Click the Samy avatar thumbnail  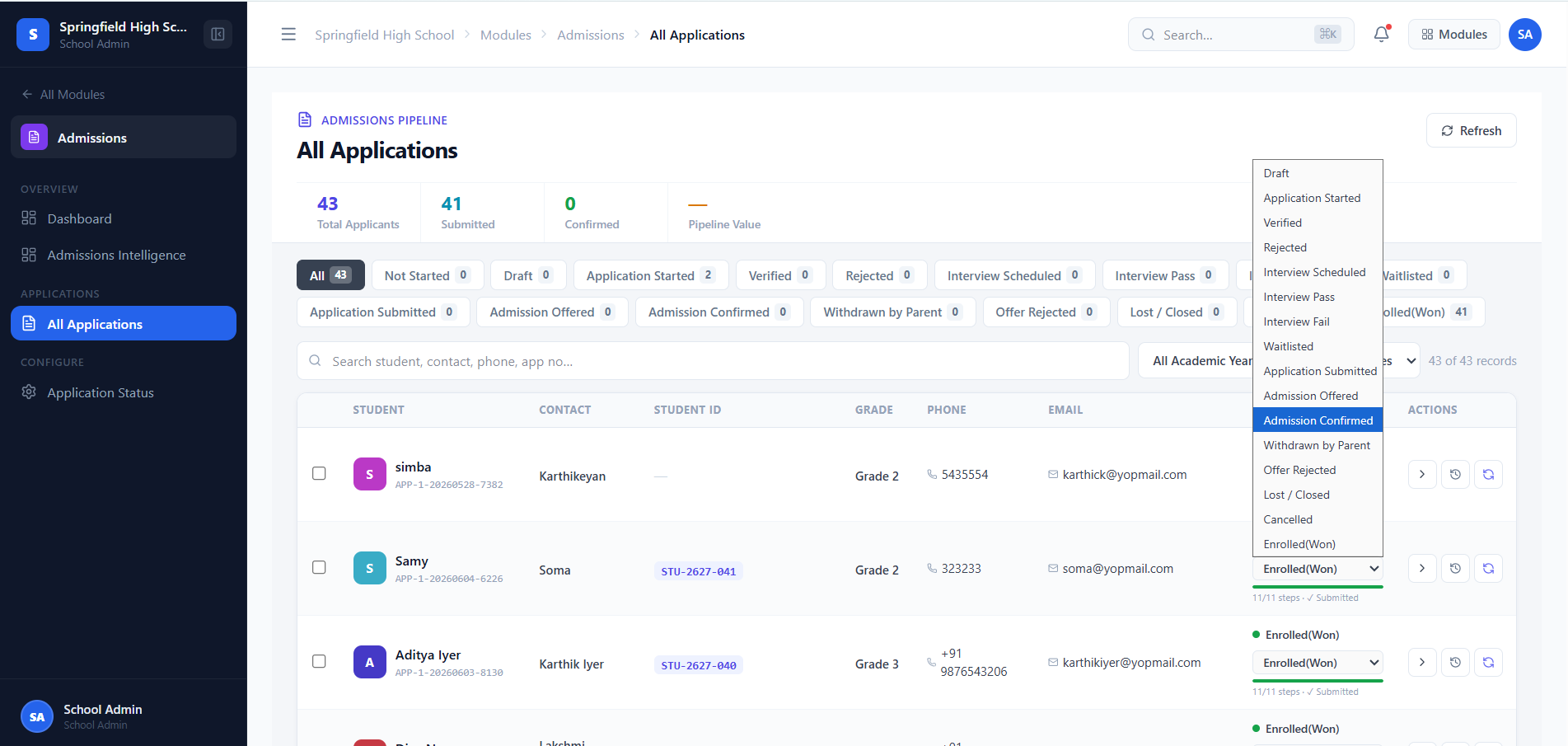click(x=370, y=568)
